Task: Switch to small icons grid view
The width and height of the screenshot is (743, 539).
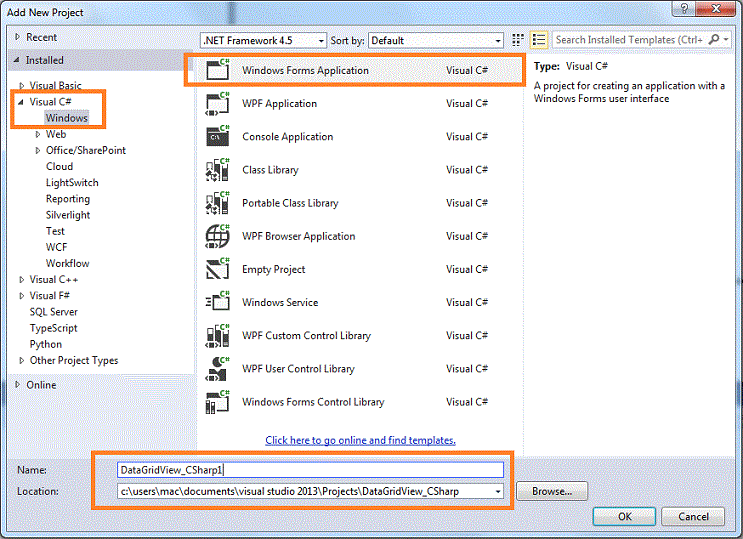Action: pyautogui.click(x=518, y=40)
